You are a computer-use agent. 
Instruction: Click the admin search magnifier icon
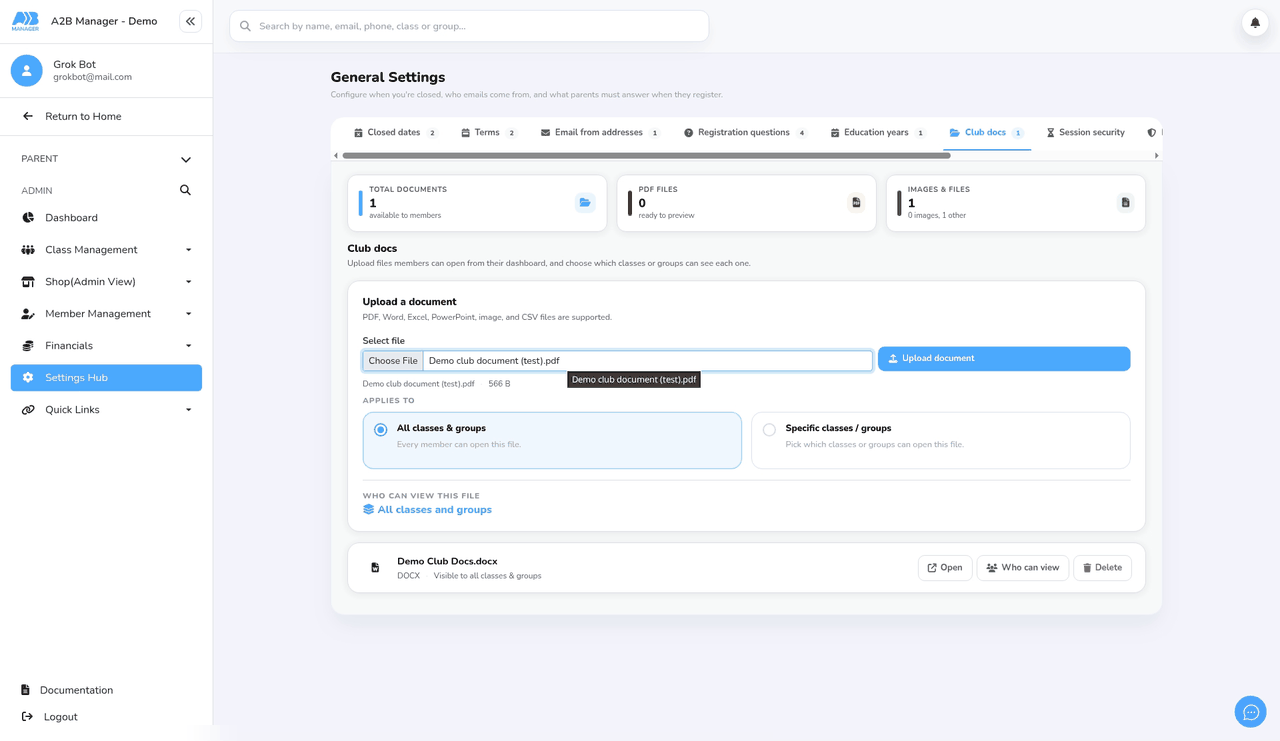point(185,190)
